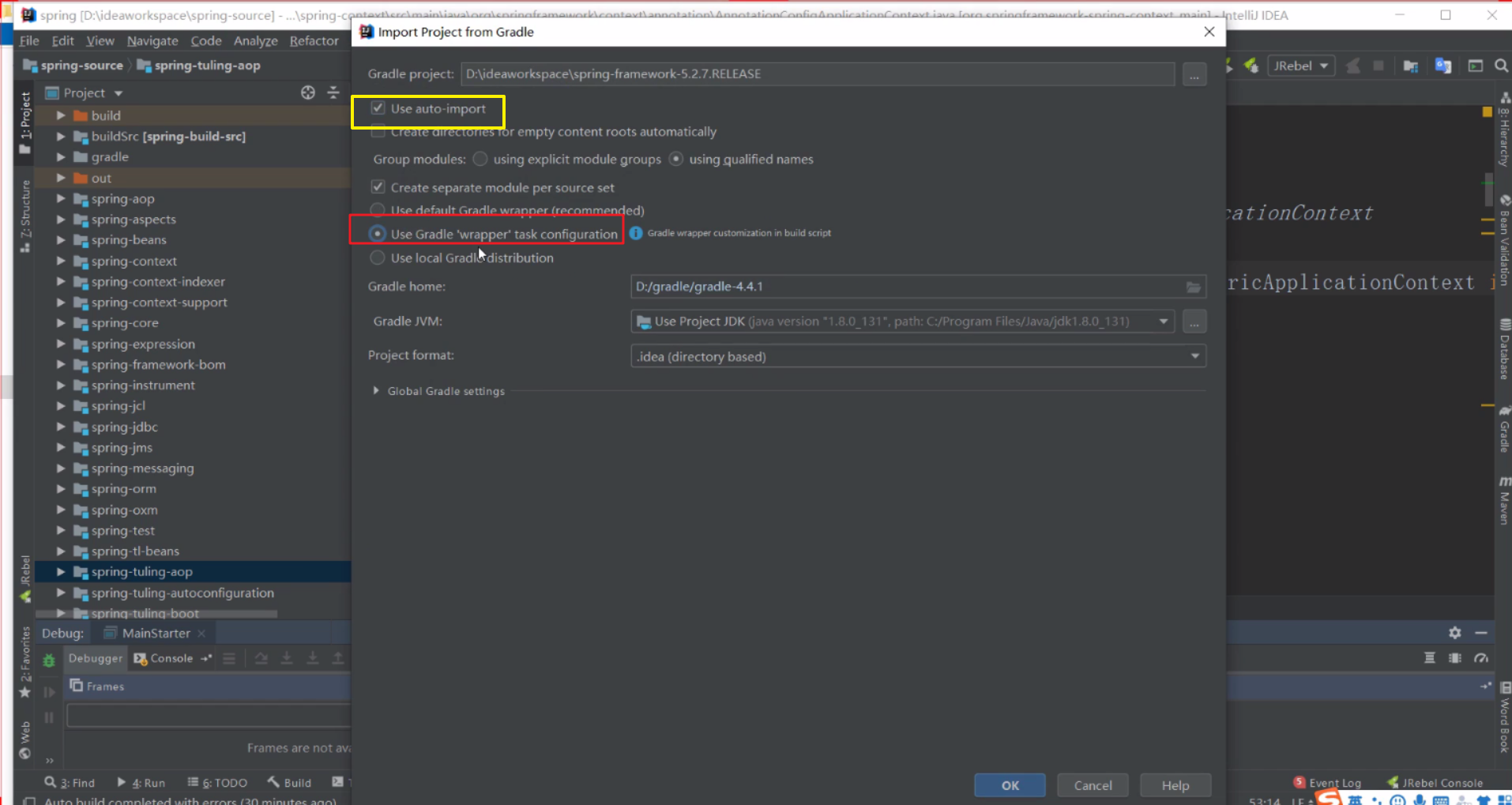Click the locate target crosshair in Project panel
The image size is (1512, 805).
[x=308, y=92]
